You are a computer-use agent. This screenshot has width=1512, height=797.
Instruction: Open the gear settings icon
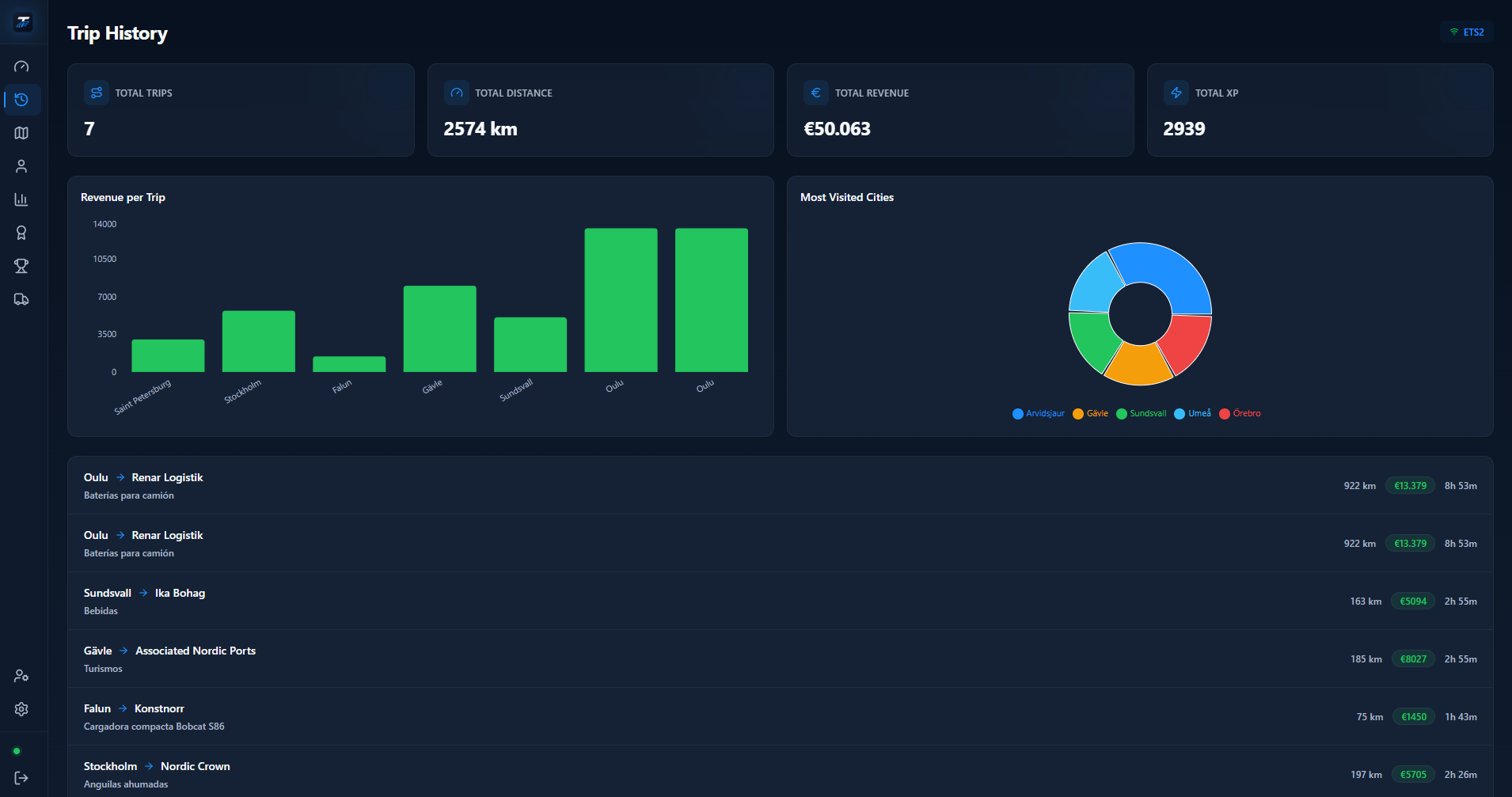[21, 709]
